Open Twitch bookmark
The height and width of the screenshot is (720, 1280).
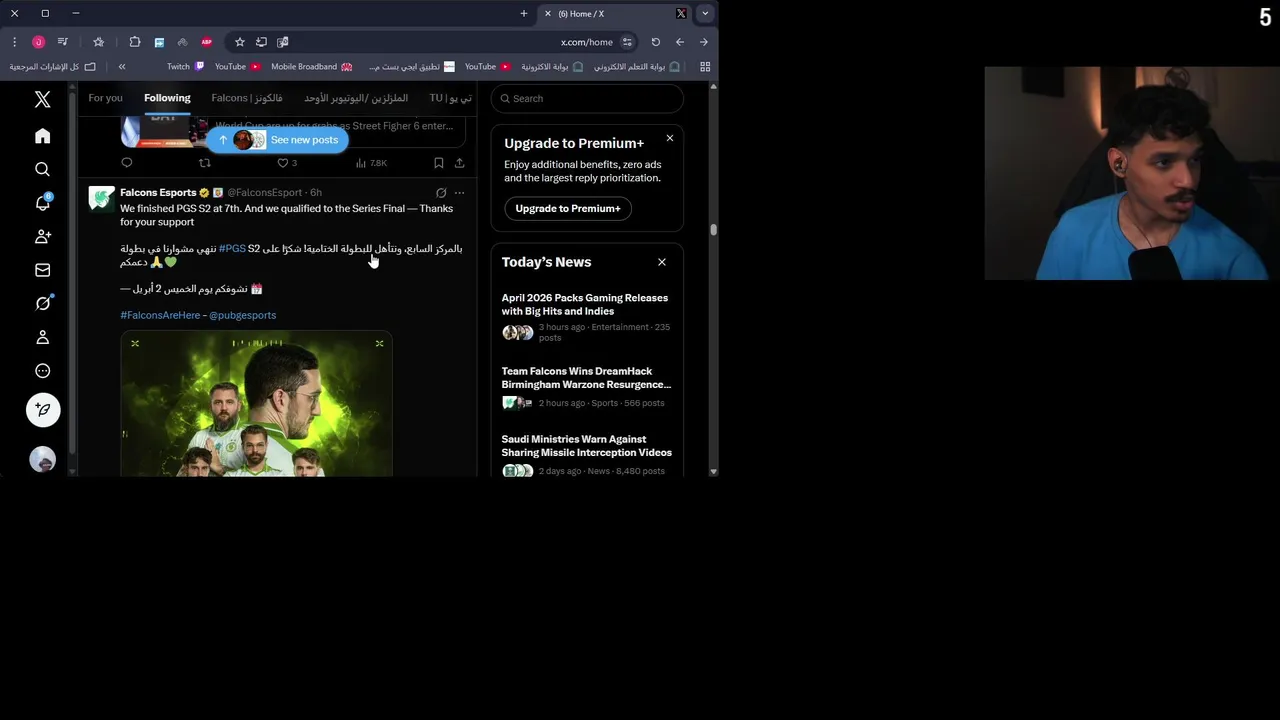point(185,67)
